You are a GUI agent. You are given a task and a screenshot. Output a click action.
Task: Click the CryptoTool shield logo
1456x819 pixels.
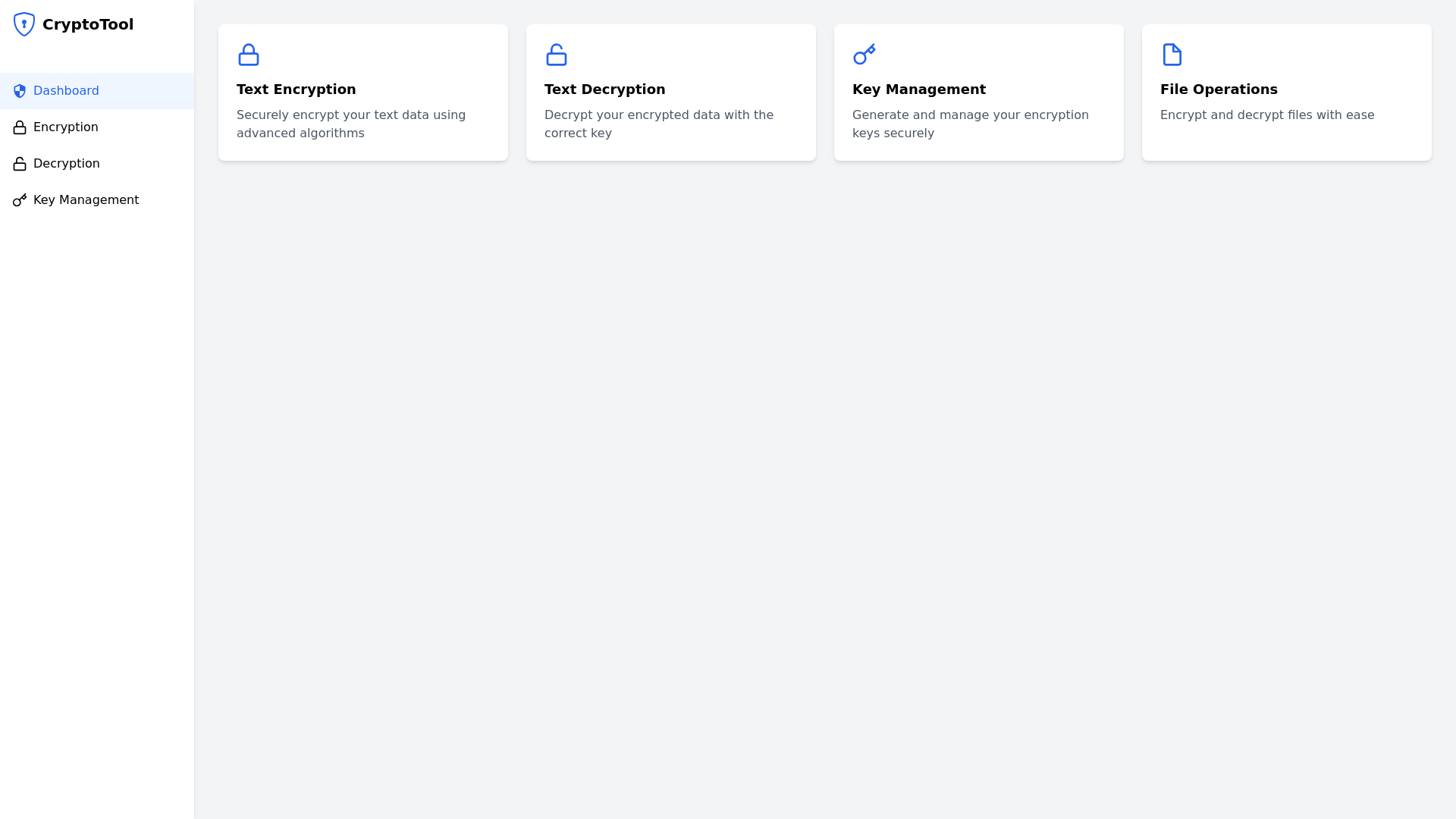[x=24, y=24]
